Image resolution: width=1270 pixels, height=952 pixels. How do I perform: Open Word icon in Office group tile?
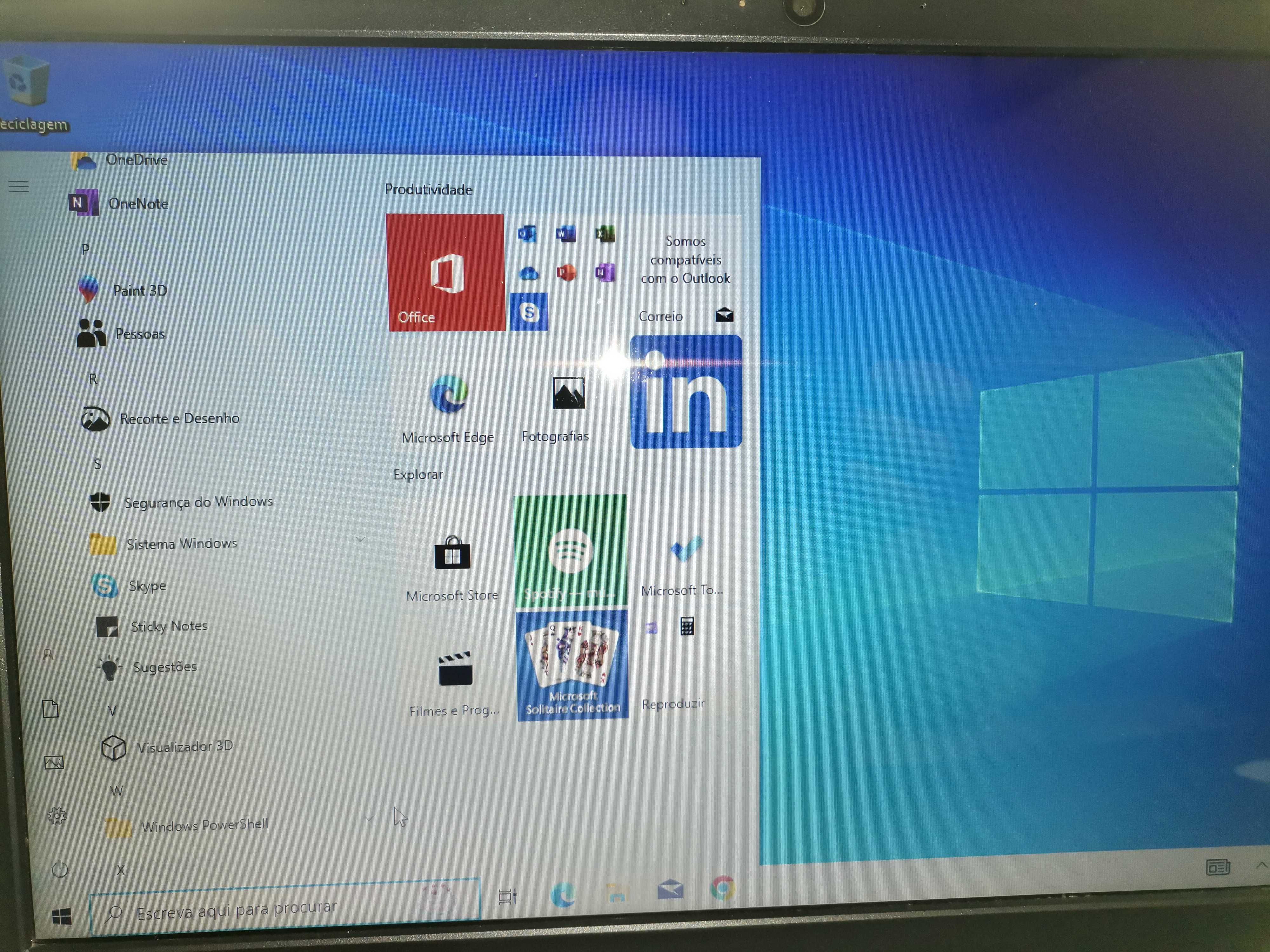tap(565, 234)
